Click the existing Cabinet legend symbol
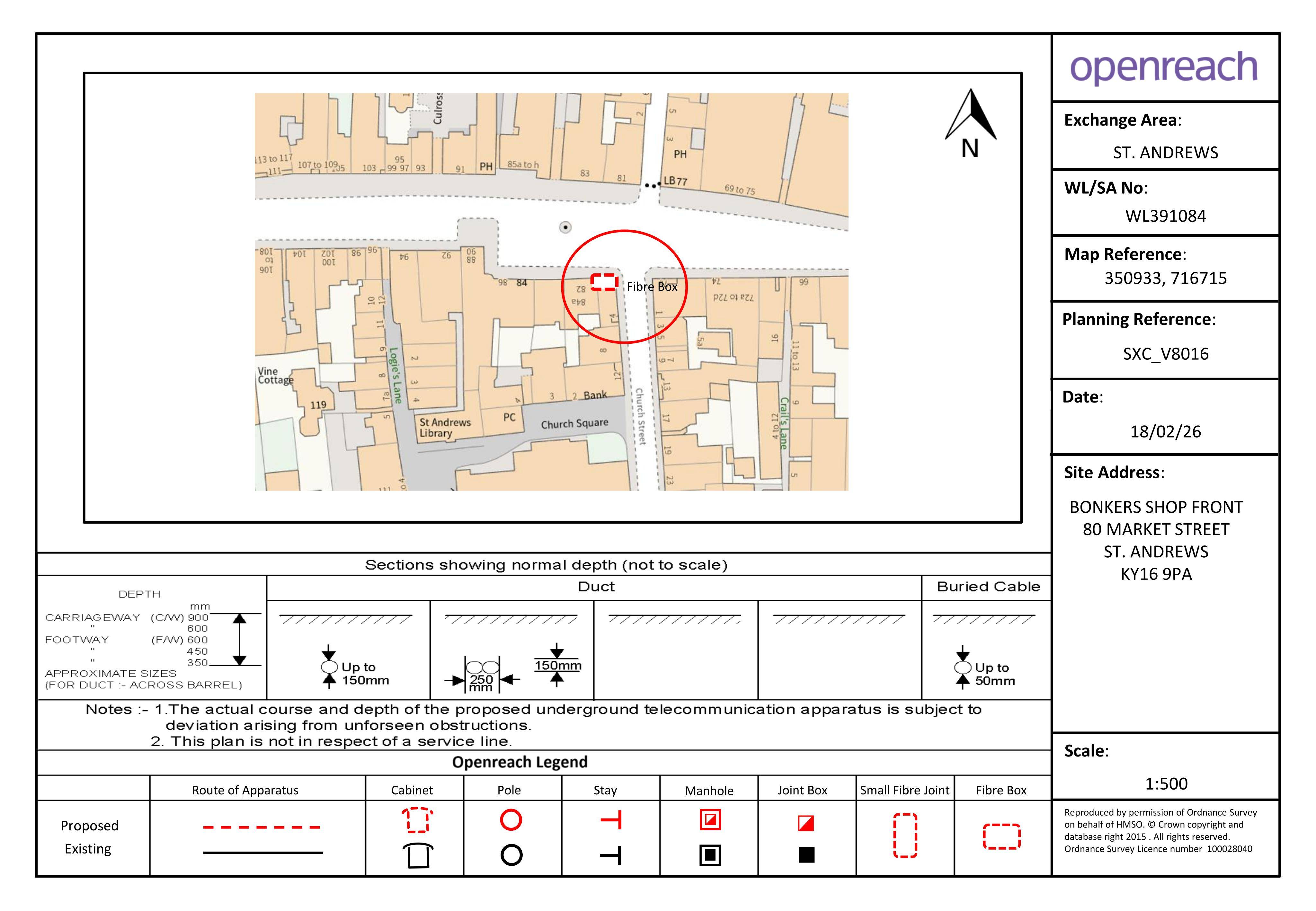The image size is (1316, 911). point(418,855)
